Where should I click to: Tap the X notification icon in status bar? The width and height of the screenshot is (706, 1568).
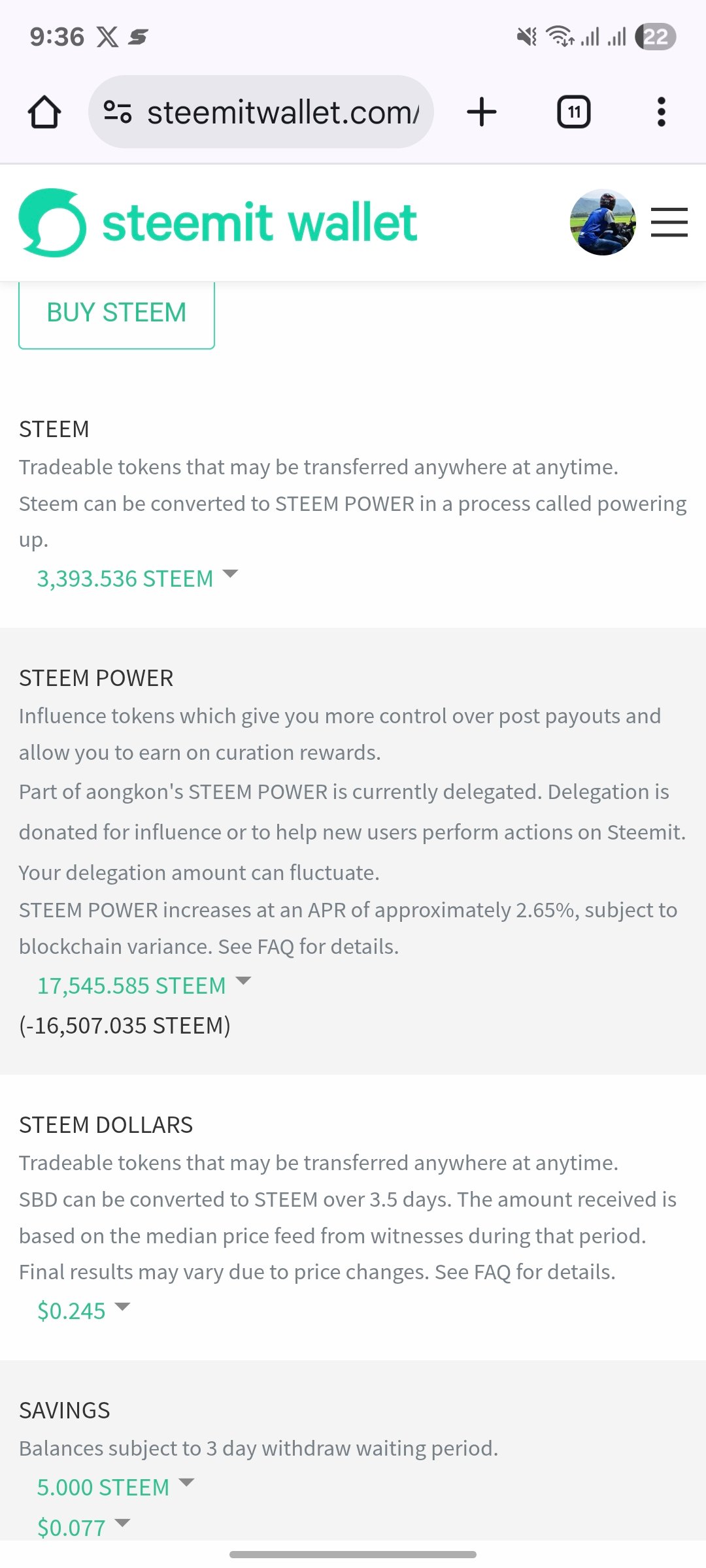[x=107, y=37]
